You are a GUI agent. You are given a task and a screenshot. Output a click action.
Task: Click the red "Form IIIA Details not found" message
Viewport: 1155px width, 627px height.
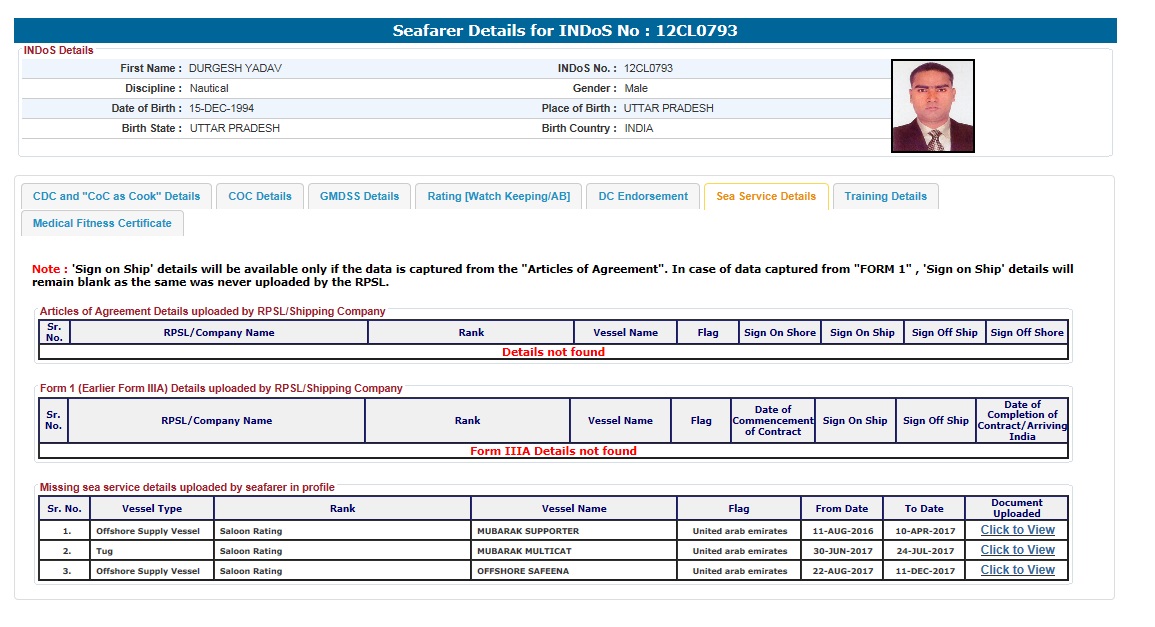[x=553, y=451]
